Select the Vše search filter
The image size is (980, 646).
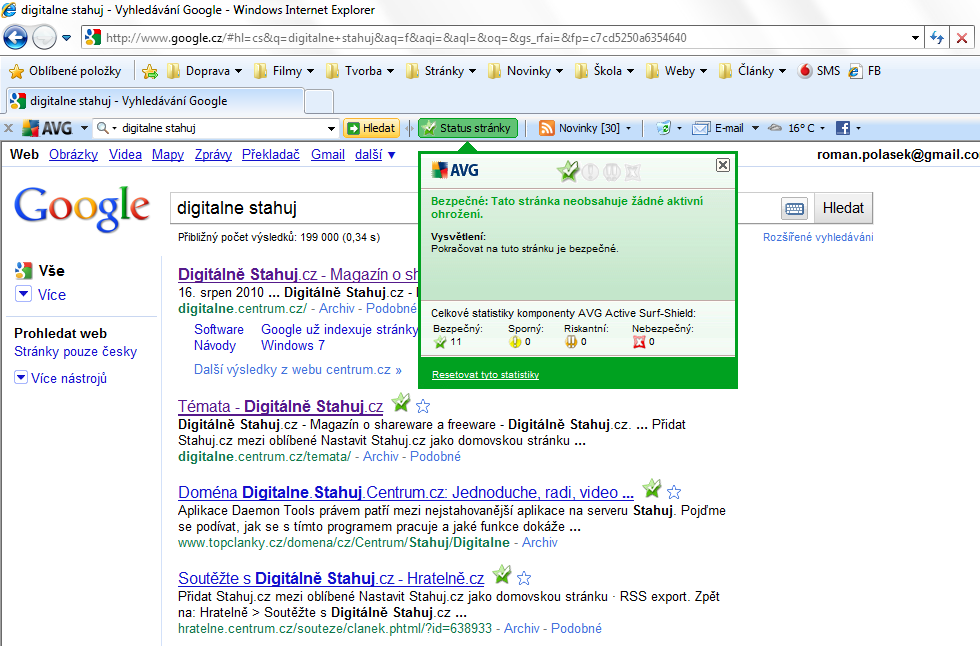40,271
